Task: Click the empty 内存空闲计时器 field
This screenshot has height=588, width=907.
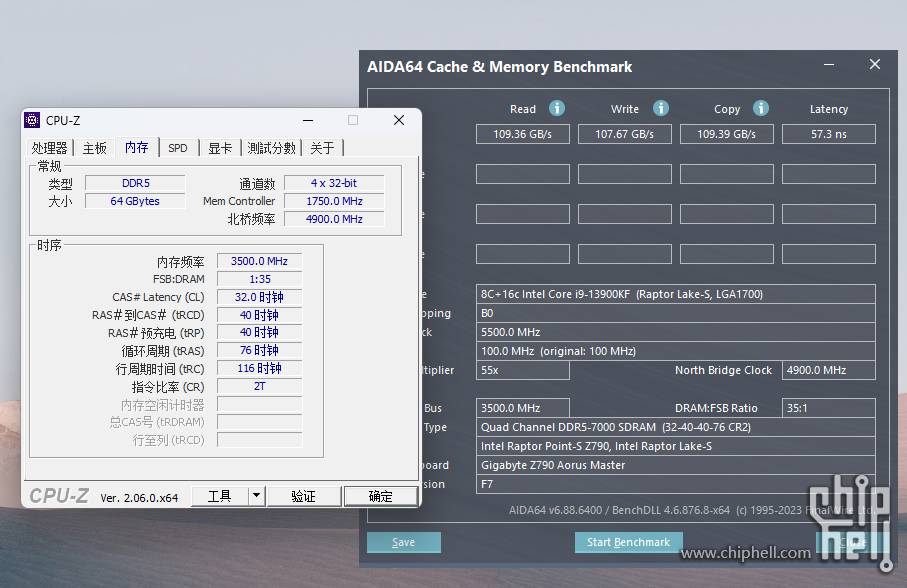Action: pos(260,404)
